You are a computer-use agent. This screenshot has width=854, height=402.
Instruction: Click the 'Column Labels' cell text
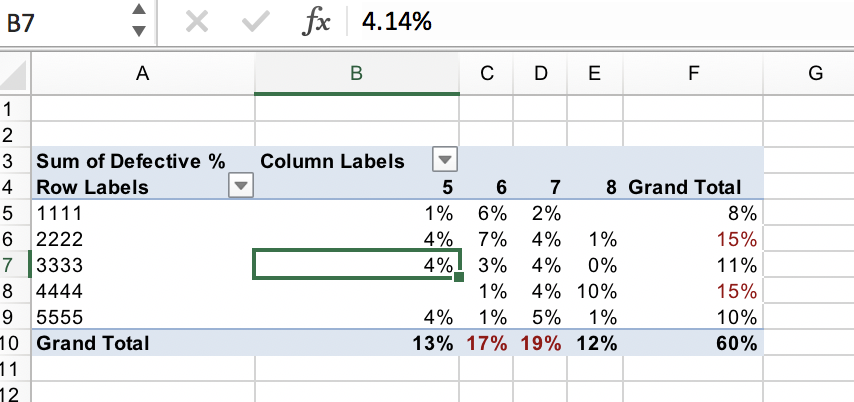coord(333,161)
